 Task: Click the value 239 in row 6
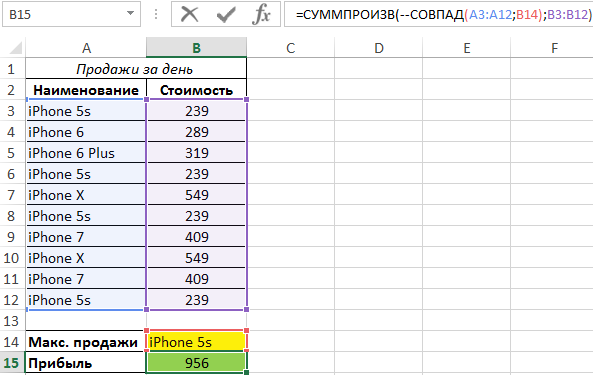[197, 174]
